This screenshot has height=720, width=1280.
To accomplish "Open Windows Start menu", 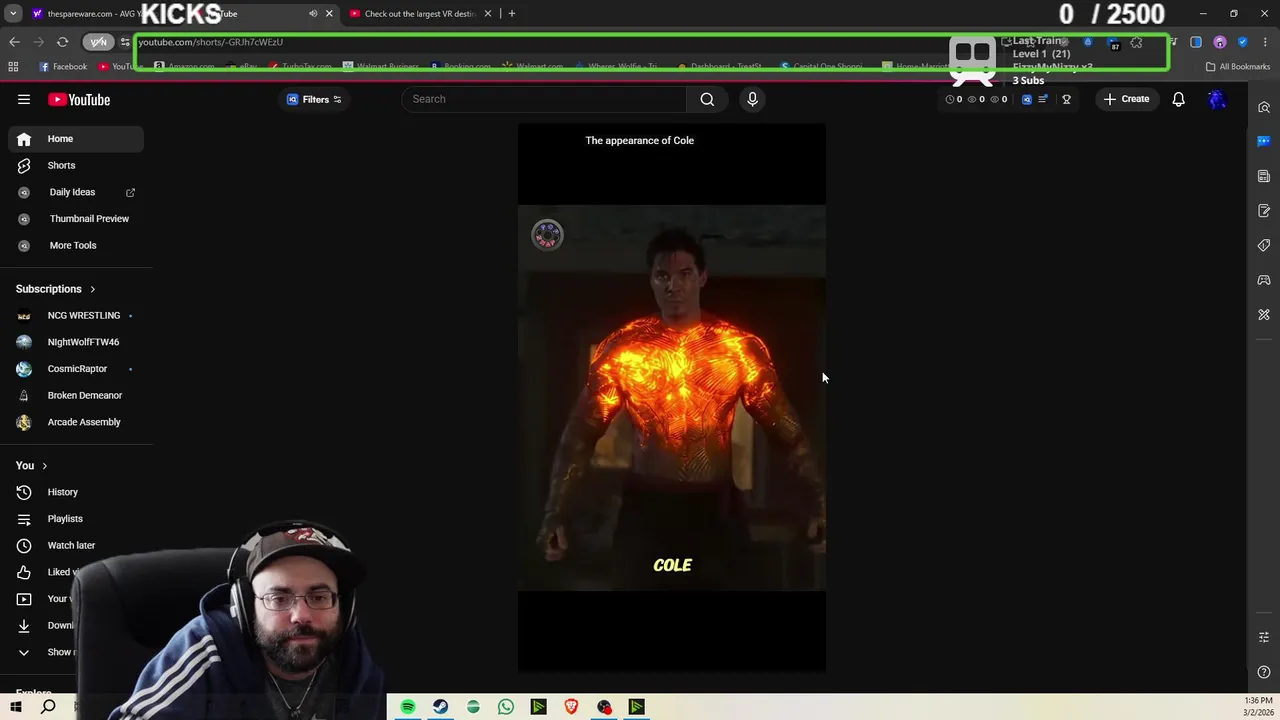I will 16,707.
